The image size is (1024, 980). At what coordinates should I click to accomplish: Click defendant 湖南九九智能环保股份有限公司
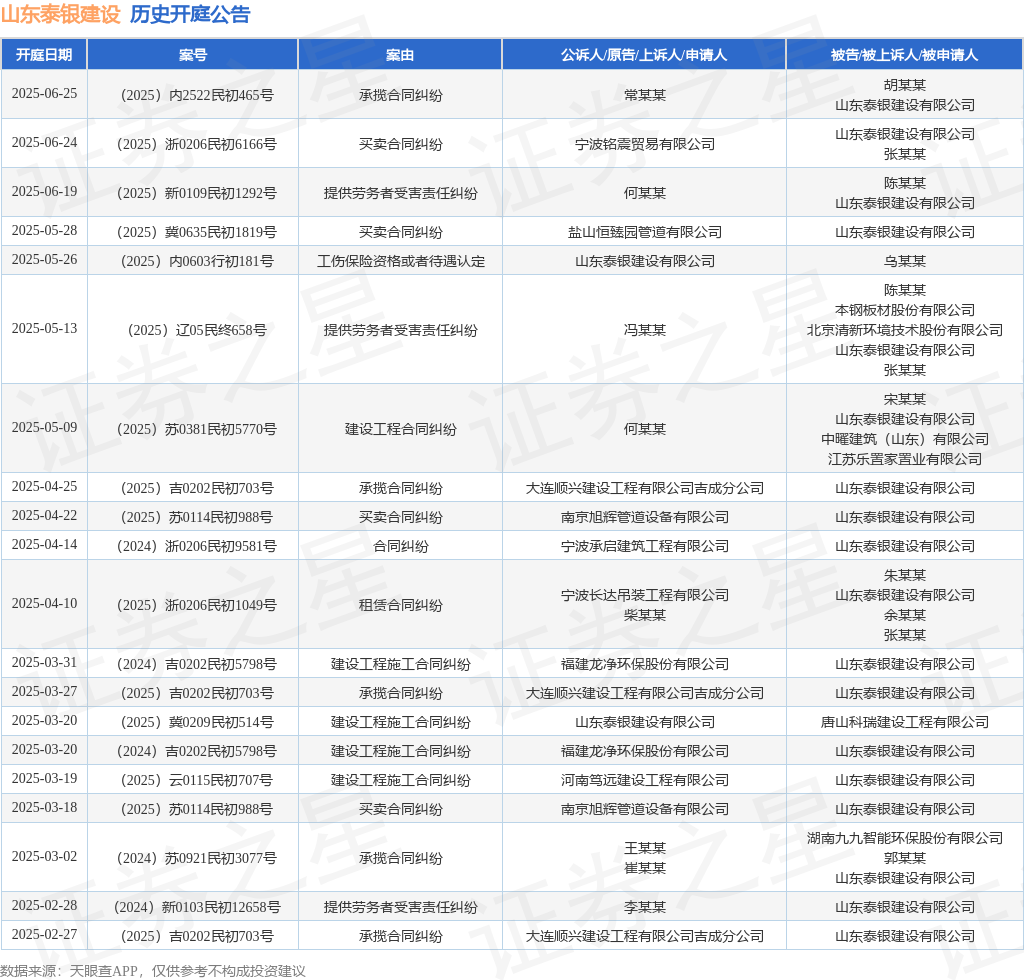904,838
